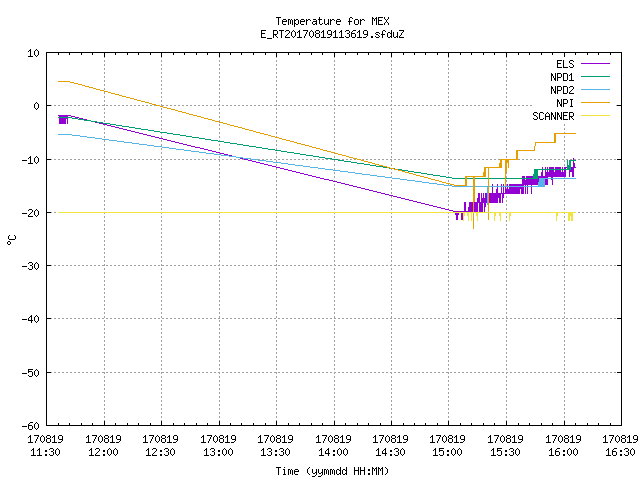
Task: Click the NPI legend label
Action: point(565,103)
